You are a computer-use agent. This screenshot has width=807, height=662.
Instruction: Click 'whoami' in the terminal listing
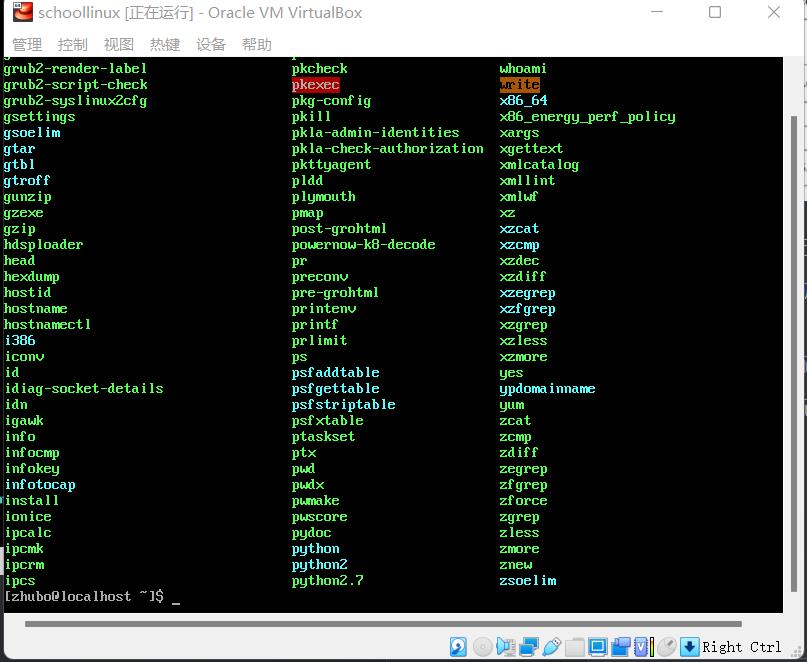[523, 68]
